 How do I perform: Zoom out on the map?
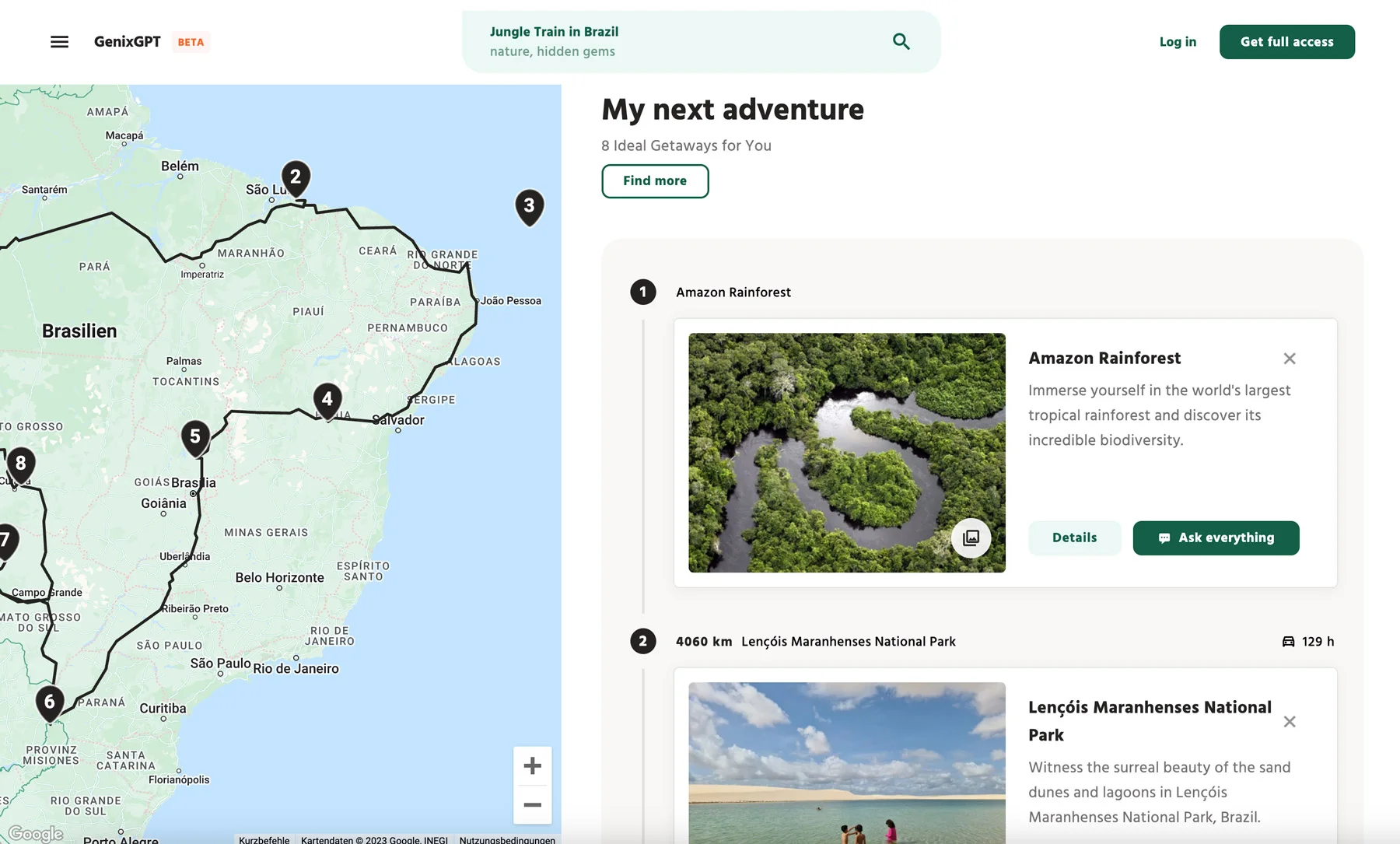[x=533, y=805]
